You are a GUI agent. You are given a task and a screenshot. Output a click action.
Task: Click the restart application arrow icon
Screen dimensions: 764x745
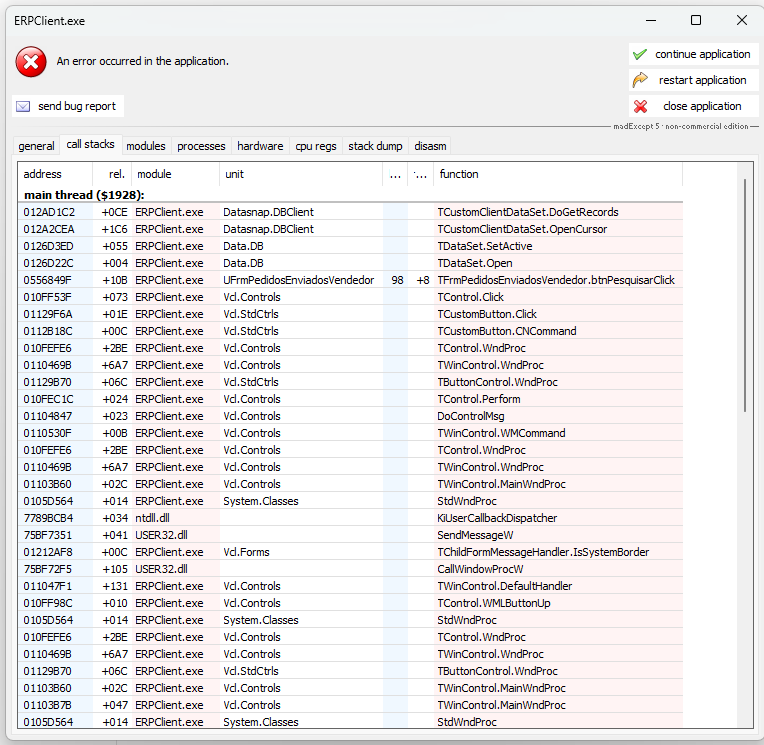click(640, 80)
